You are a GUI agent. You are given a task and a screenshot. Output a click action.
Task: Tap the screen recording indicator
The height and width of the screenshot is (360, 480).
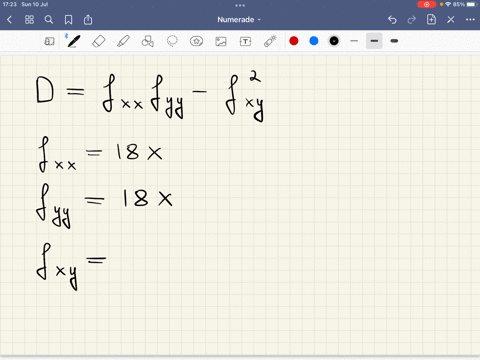(x=426, y=4)
